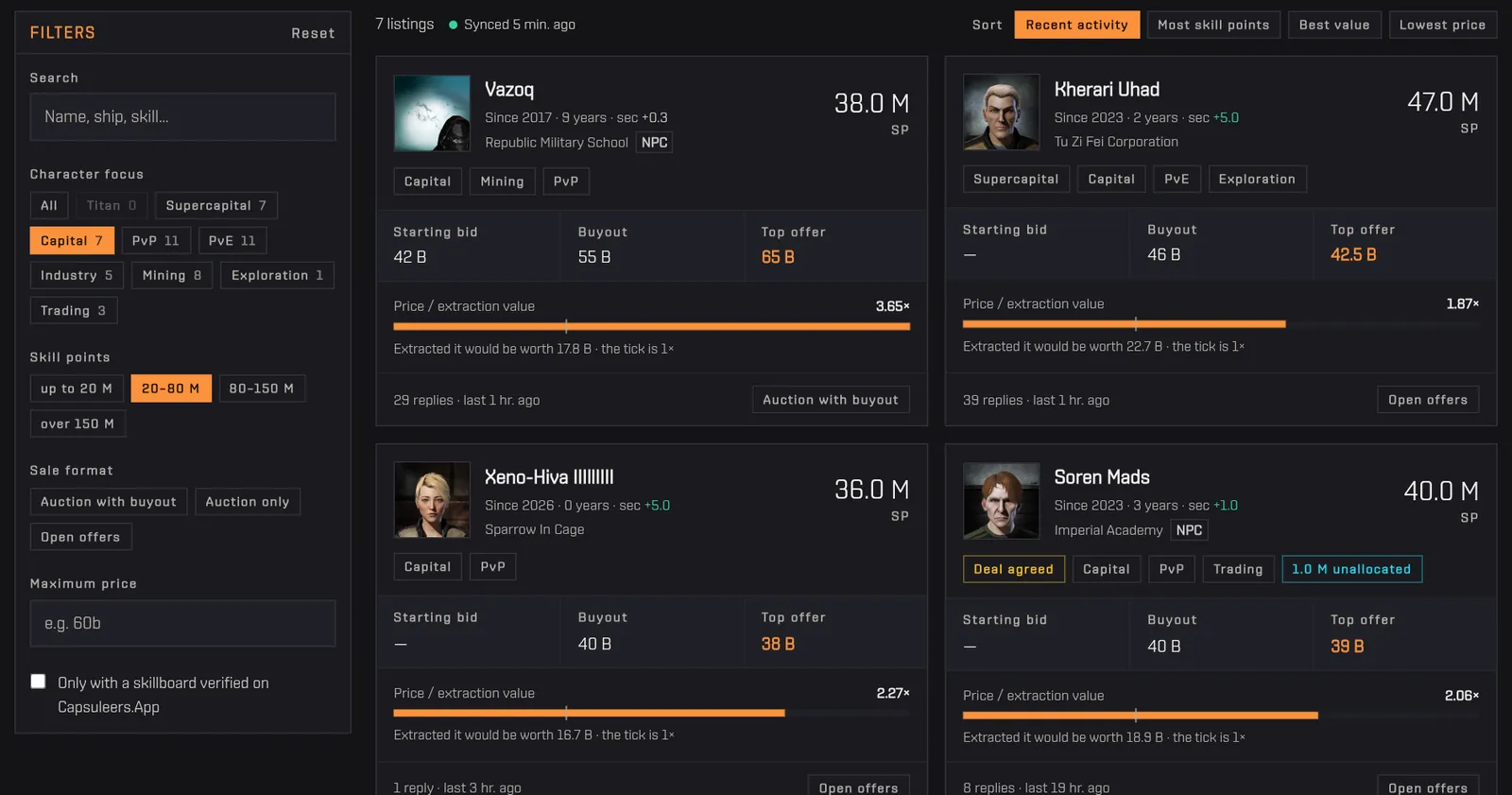
Task: Filter sale format by Auction only
Action: click(x=248, y=502)
